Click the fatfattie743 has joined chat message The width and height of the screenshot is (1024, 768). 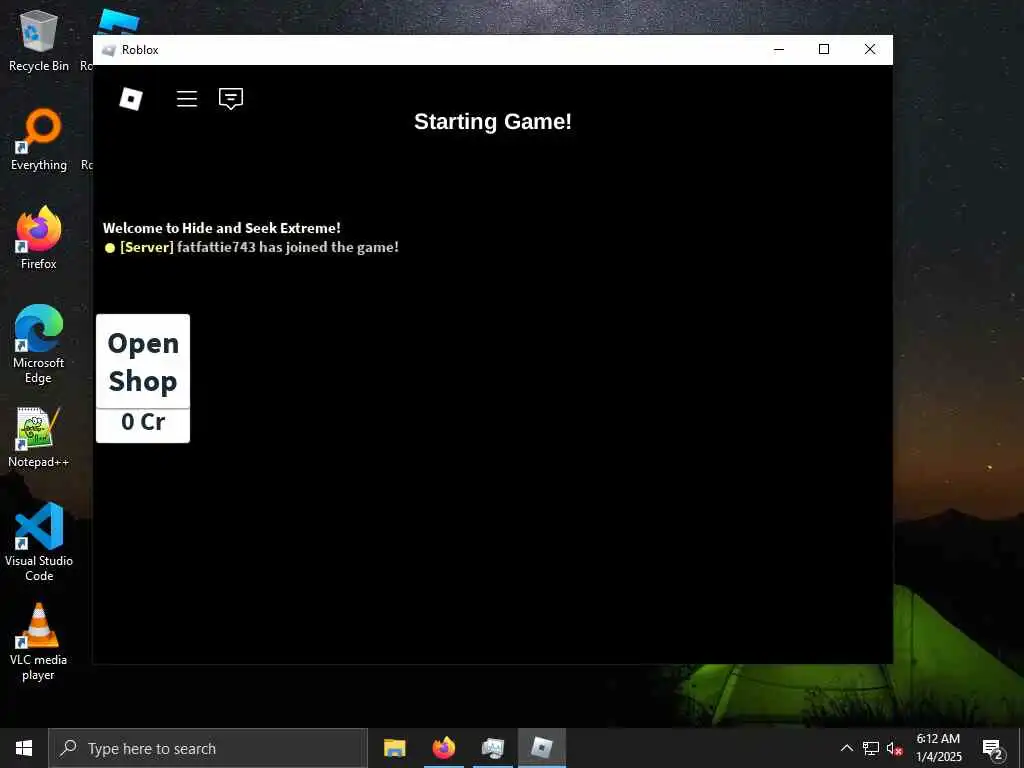click(251, 248)
